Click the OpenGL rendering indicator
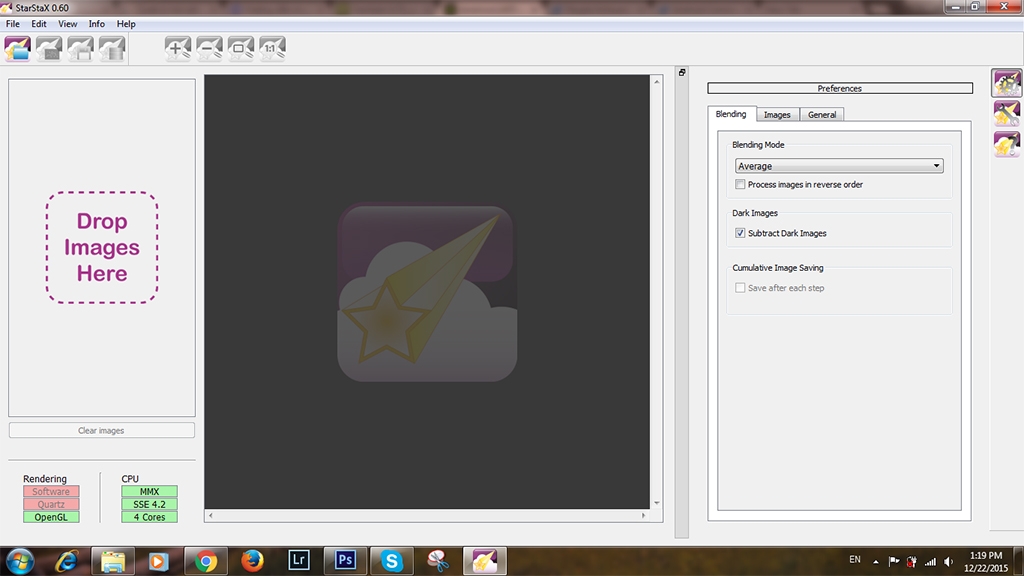 pos(51,517)
